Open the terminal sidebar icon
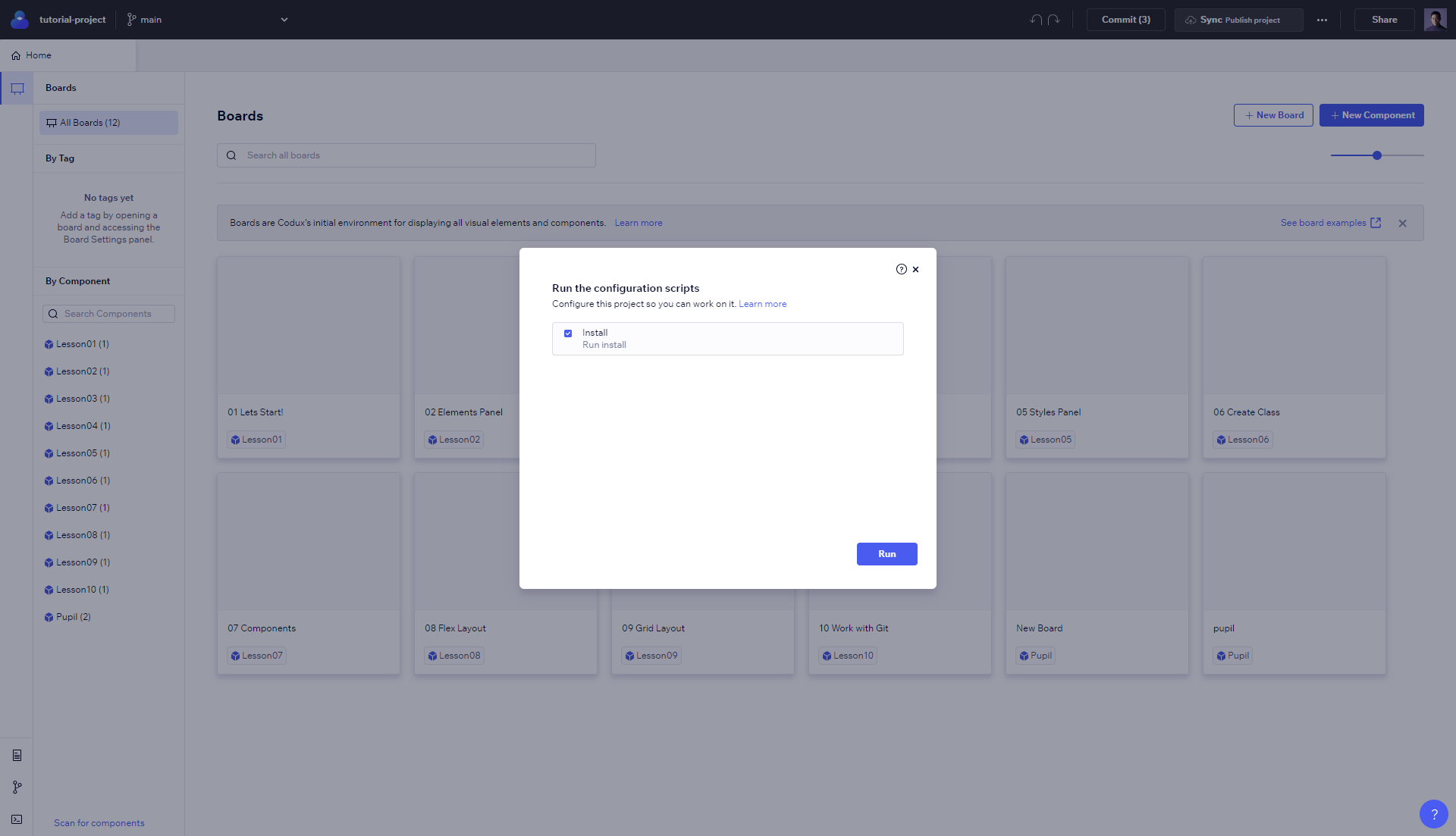 17,819
